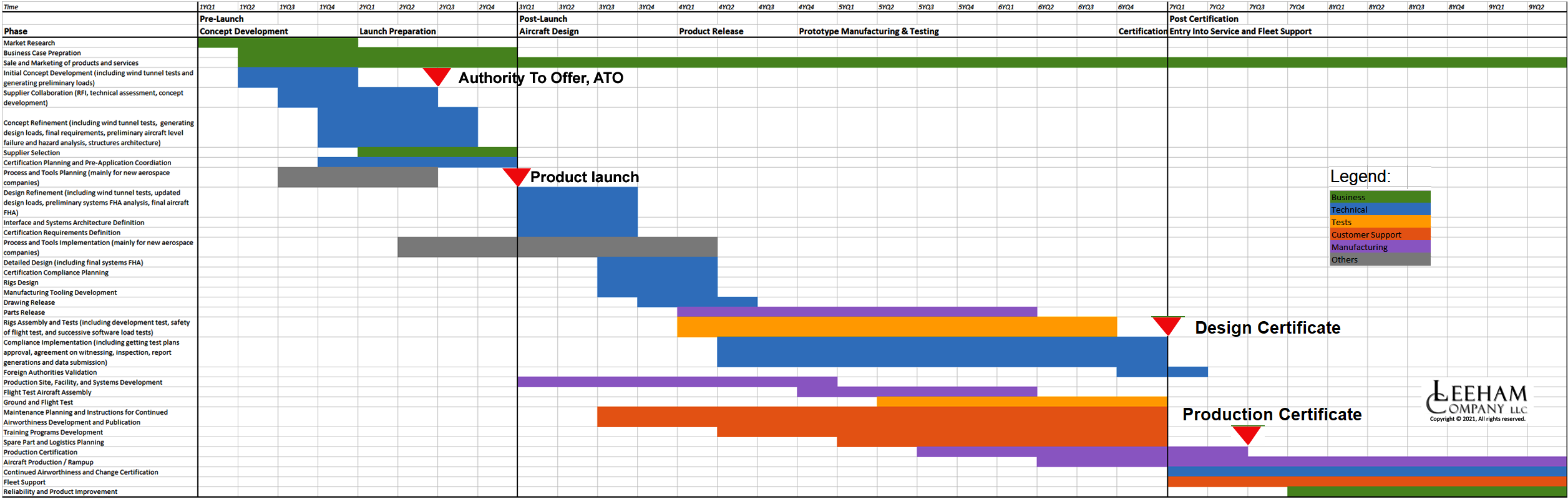Click the gray Process and Tools Implementation bar
The image size is (1568, 502).
coord(557,247)
